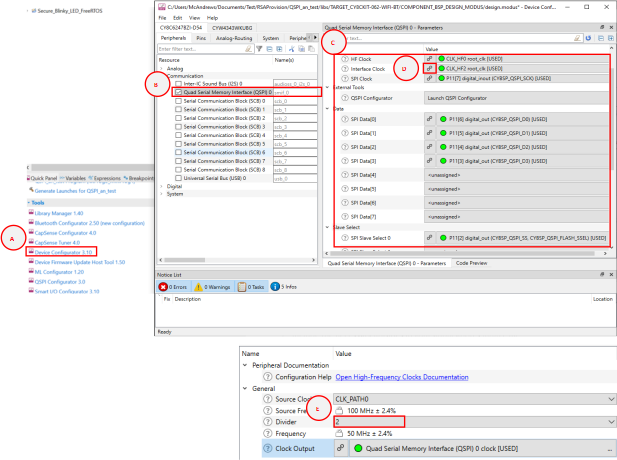Click SPI Data[3] link icon
617x460 pixels.
coord(429,161)
